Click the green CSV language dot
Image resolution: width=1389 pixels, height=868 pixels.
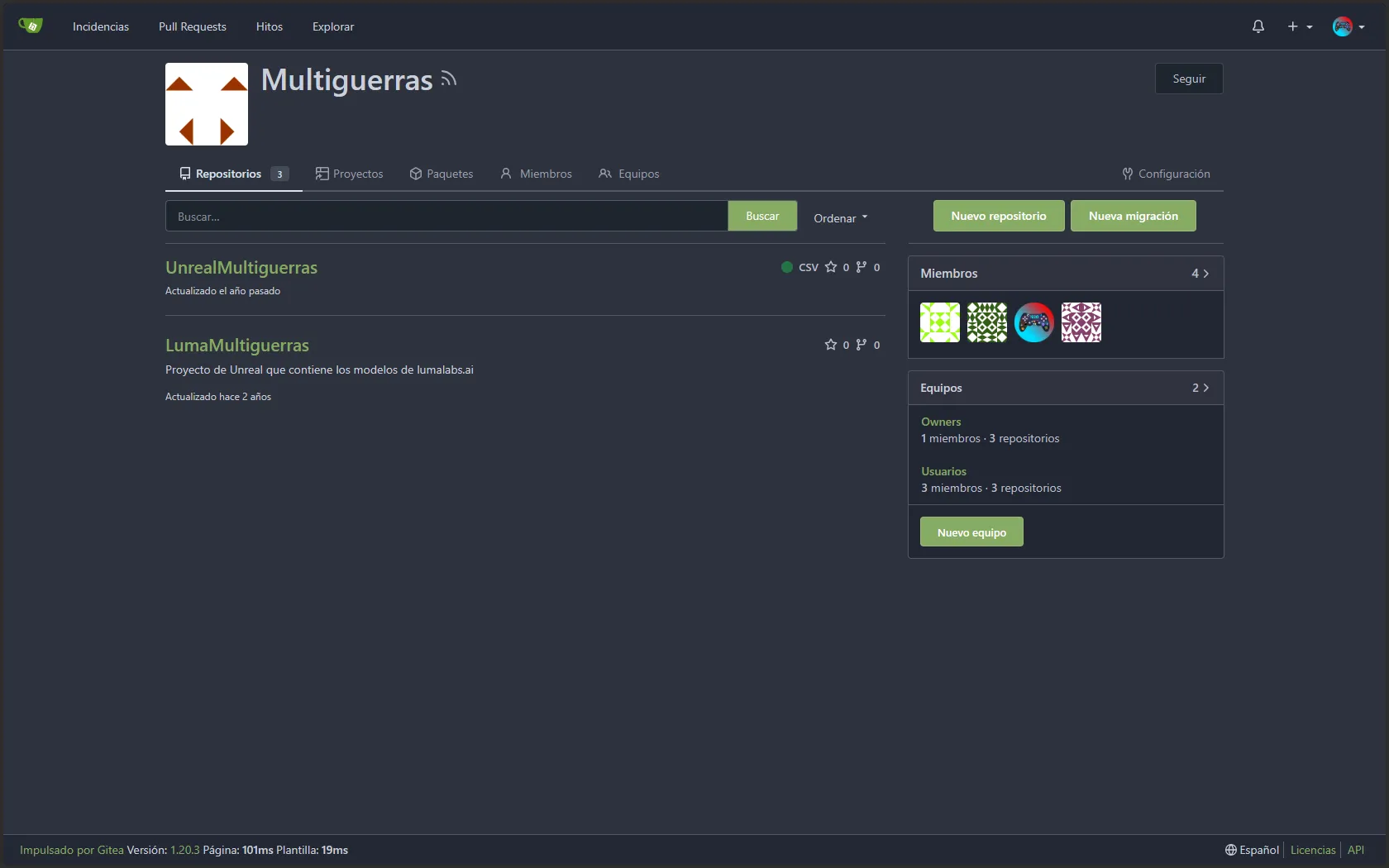click(x=787, y=267)
